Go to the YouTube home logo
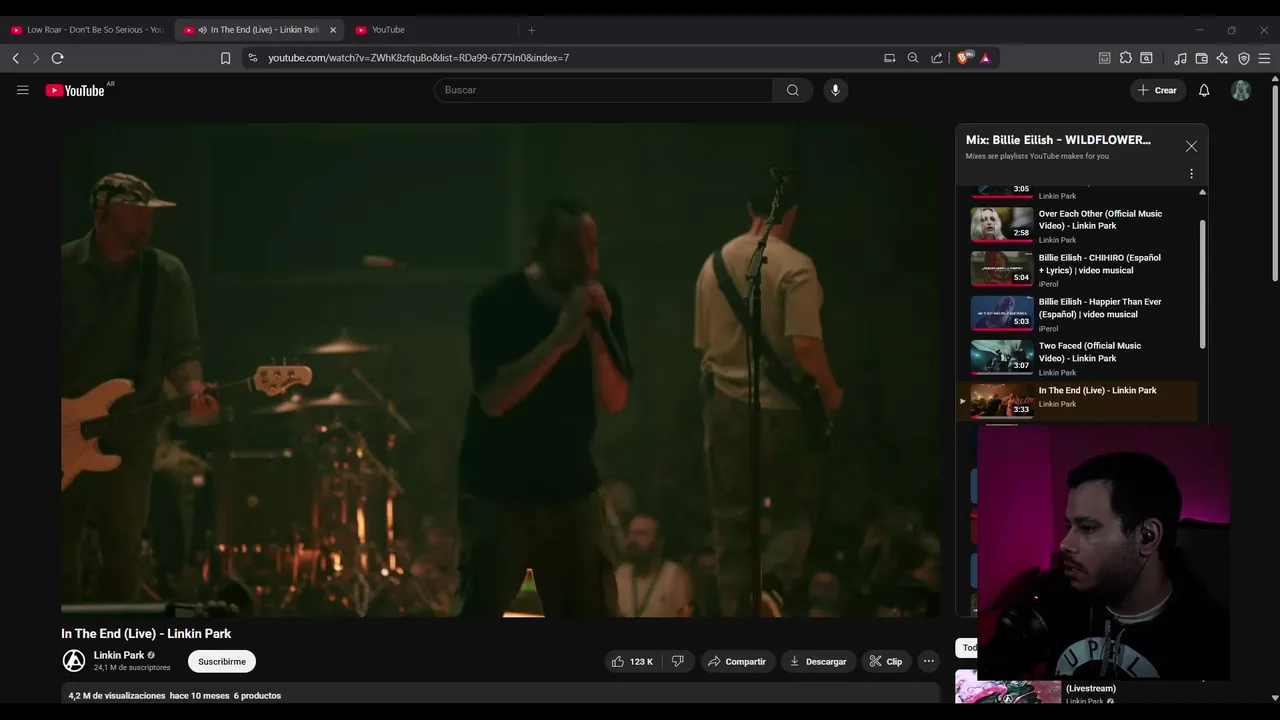The height and width of the screenshot is (720, 1280). 75,90
